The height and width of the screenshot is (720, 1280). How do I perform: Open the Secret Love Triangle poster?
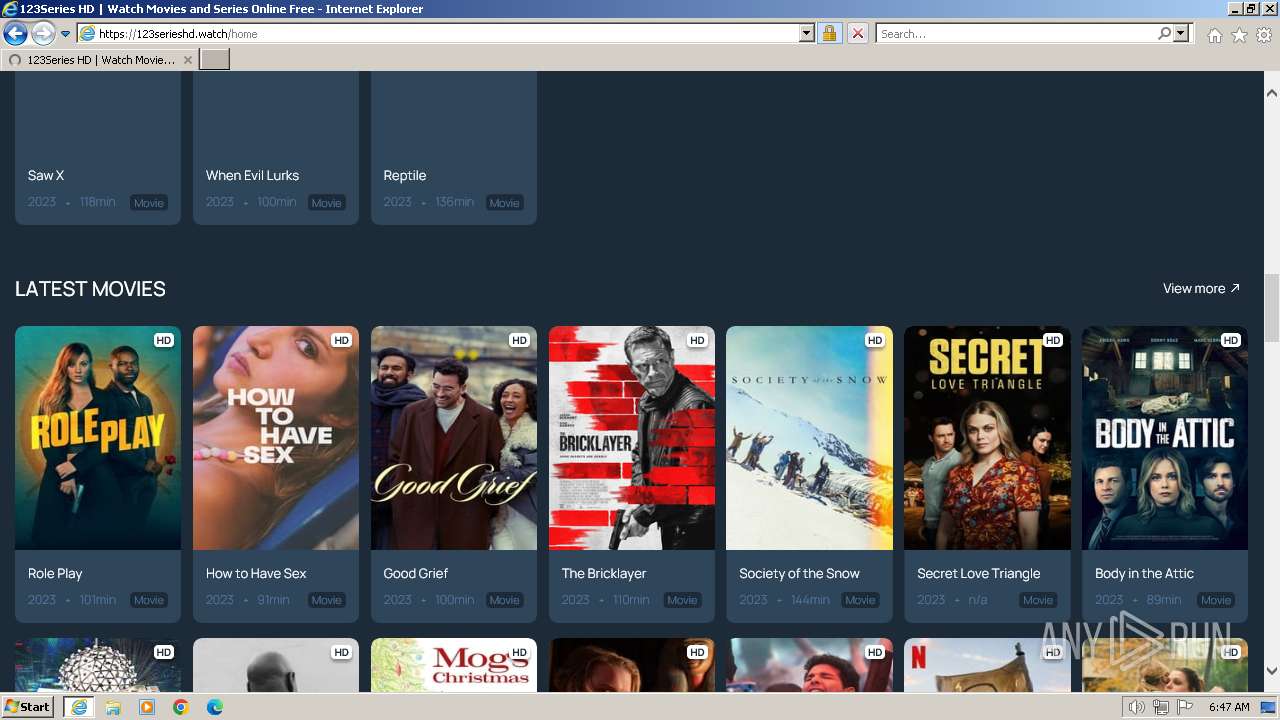[x=987, y=438]
